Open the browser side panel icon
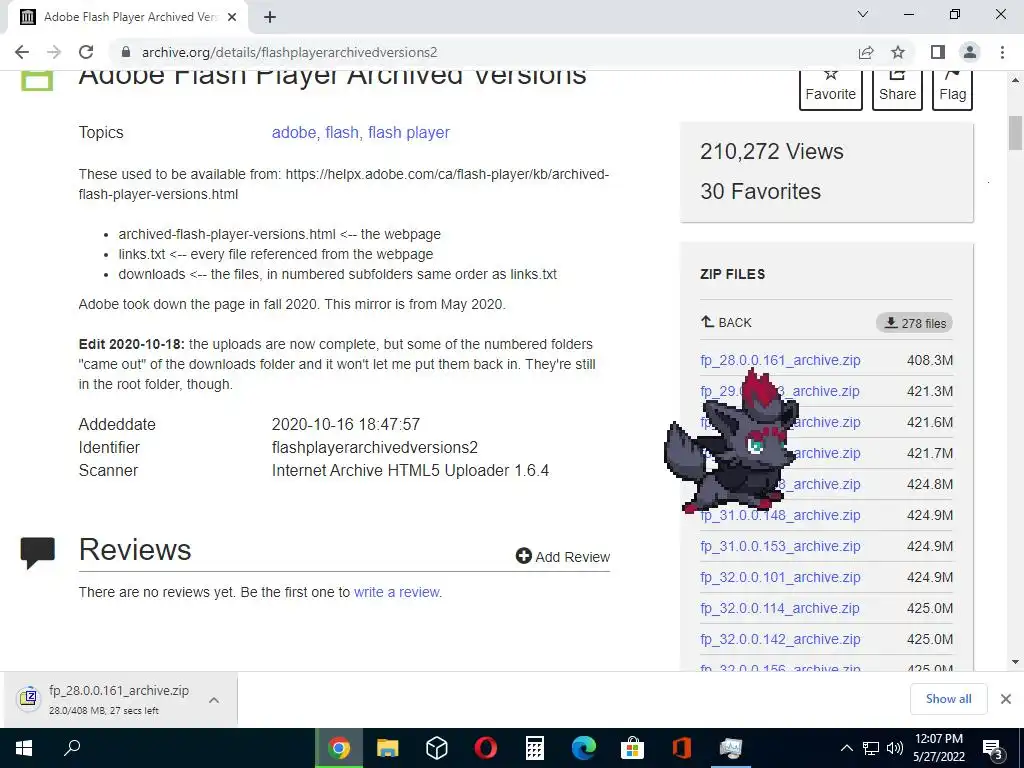The width and height of the screenshot is (1024, 768). point(938,52)
